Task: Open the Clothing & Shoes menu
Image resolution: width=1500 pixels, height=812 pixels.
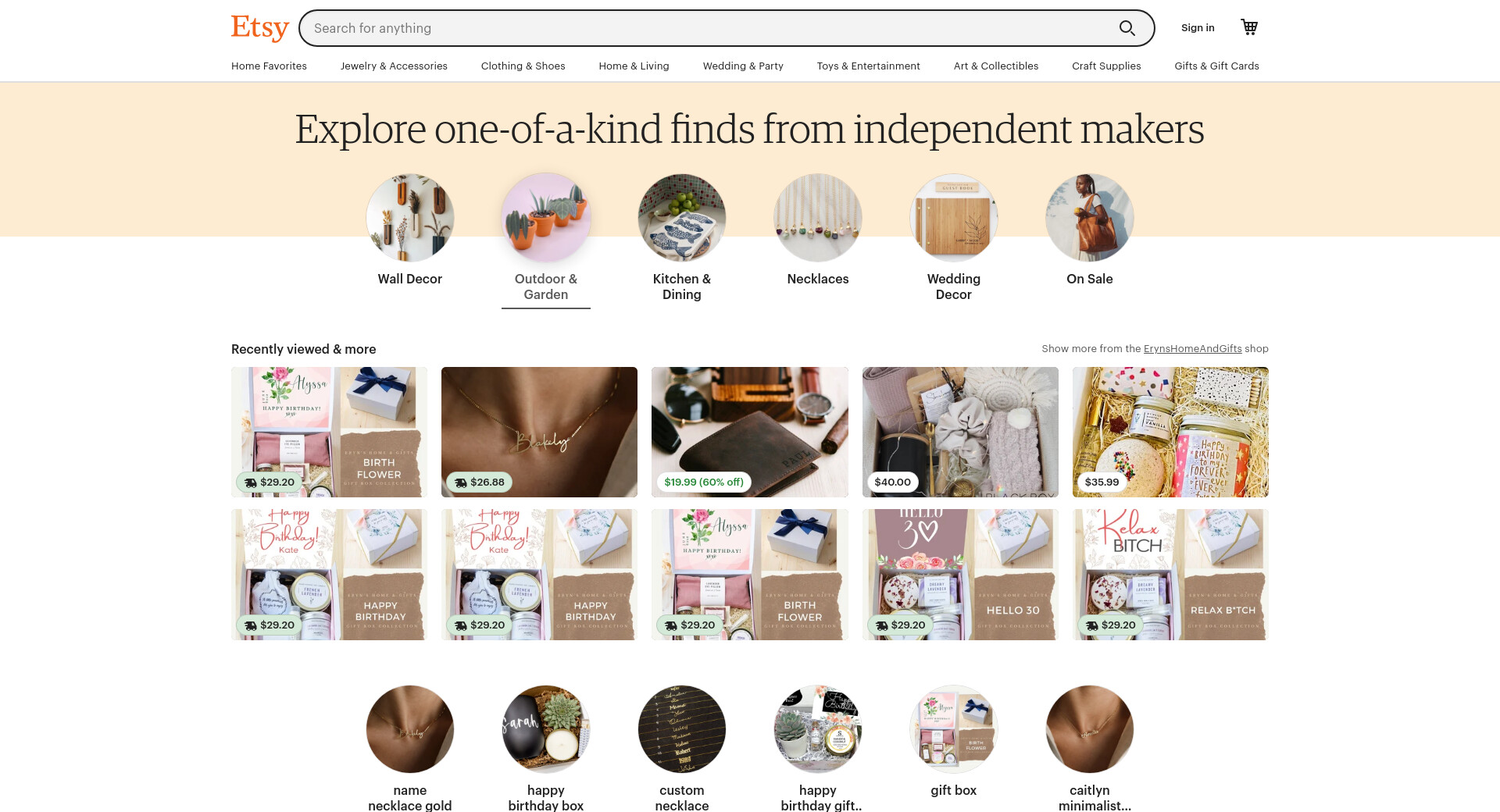Action: 523,66
